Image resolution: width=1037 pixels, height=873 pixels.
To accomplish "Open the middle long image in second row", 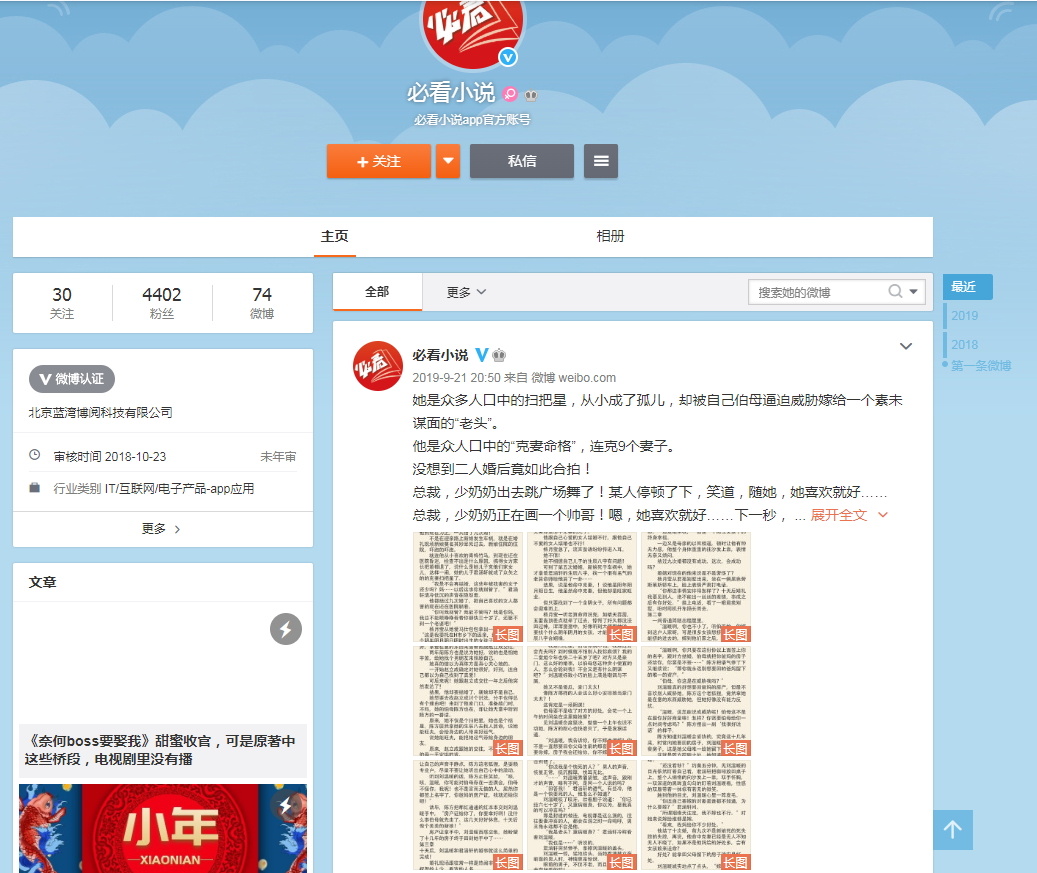I will click(x=582, y=701).
